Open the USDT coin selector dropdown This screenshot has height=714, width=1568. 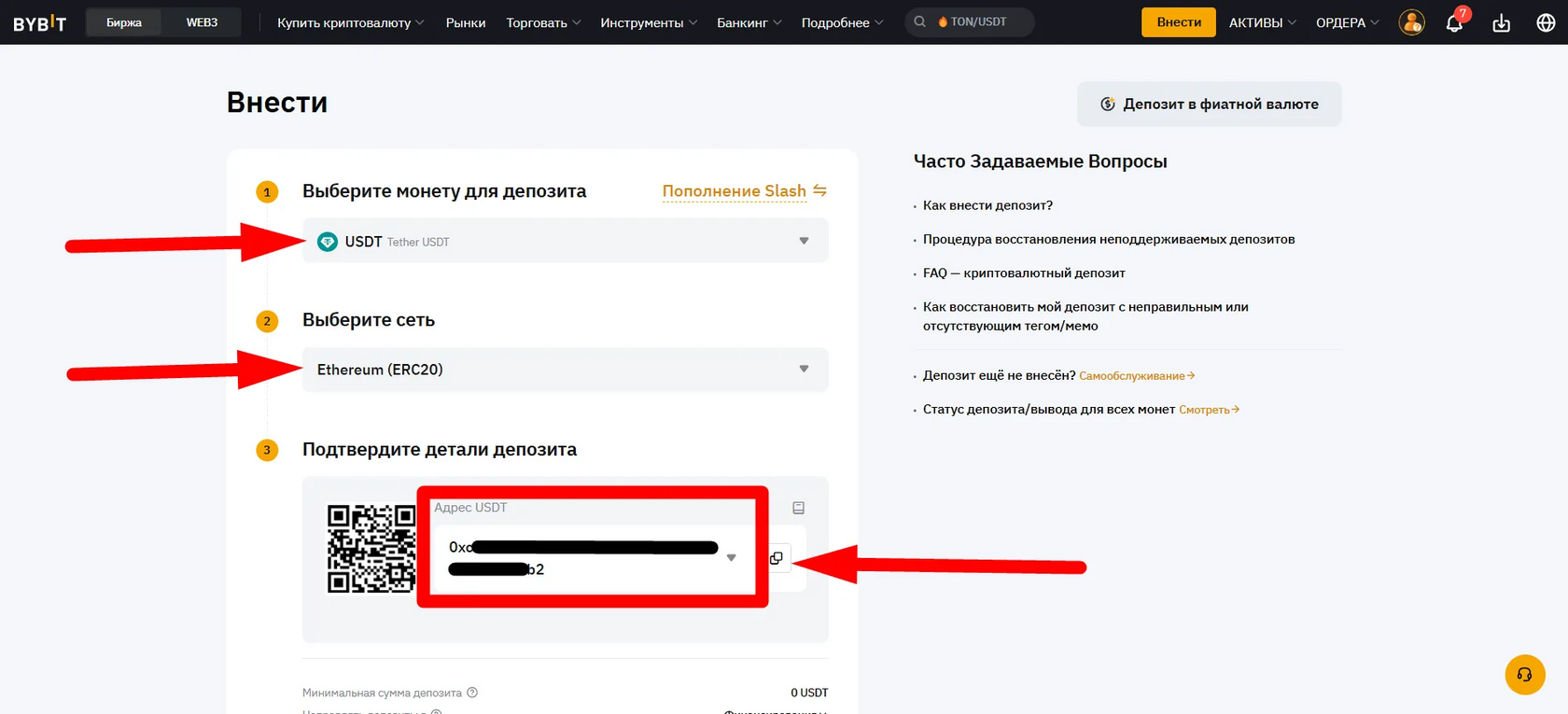565,241
